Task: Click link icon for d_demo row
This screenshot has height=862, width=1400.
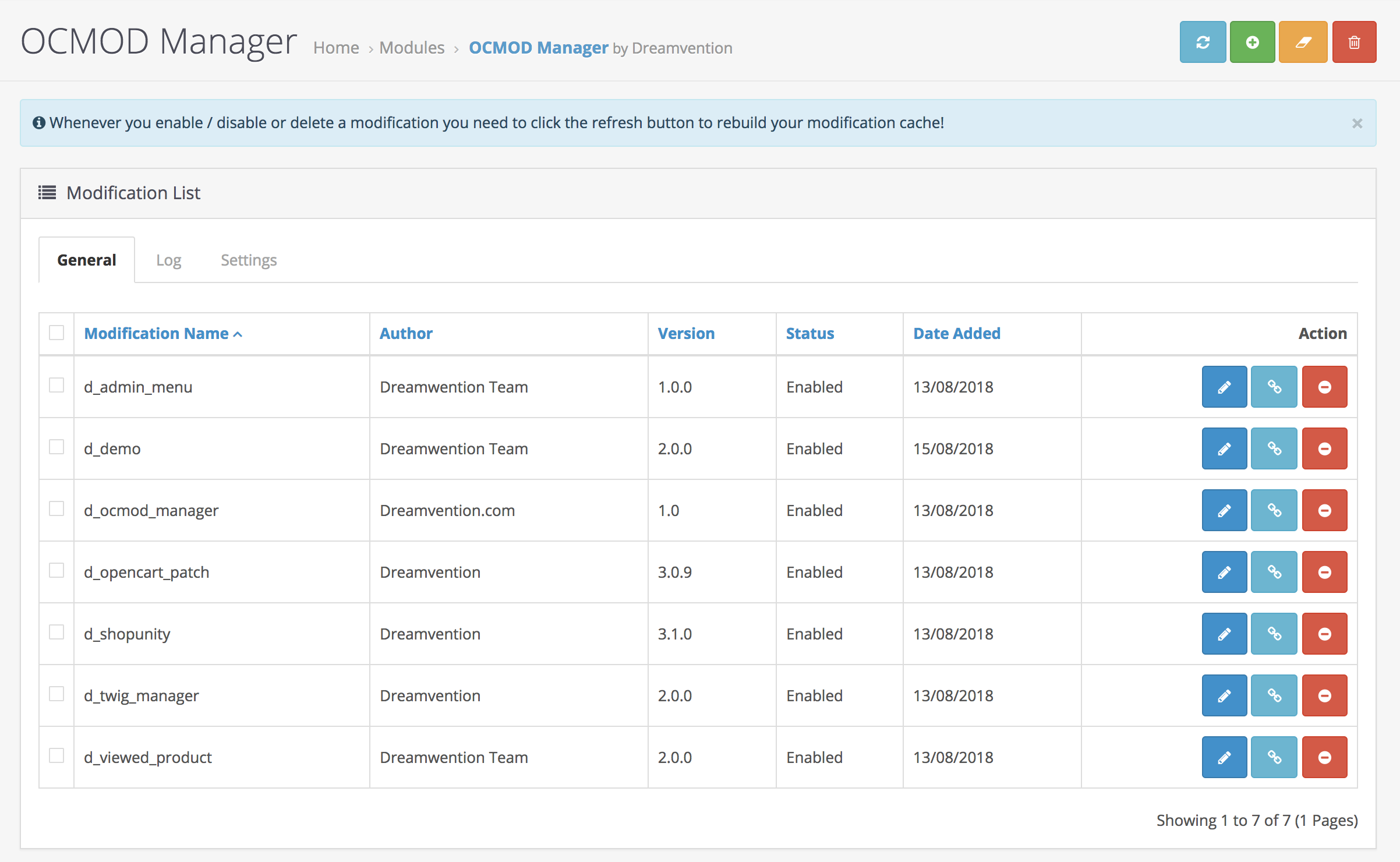Action: coord(1274,448)
